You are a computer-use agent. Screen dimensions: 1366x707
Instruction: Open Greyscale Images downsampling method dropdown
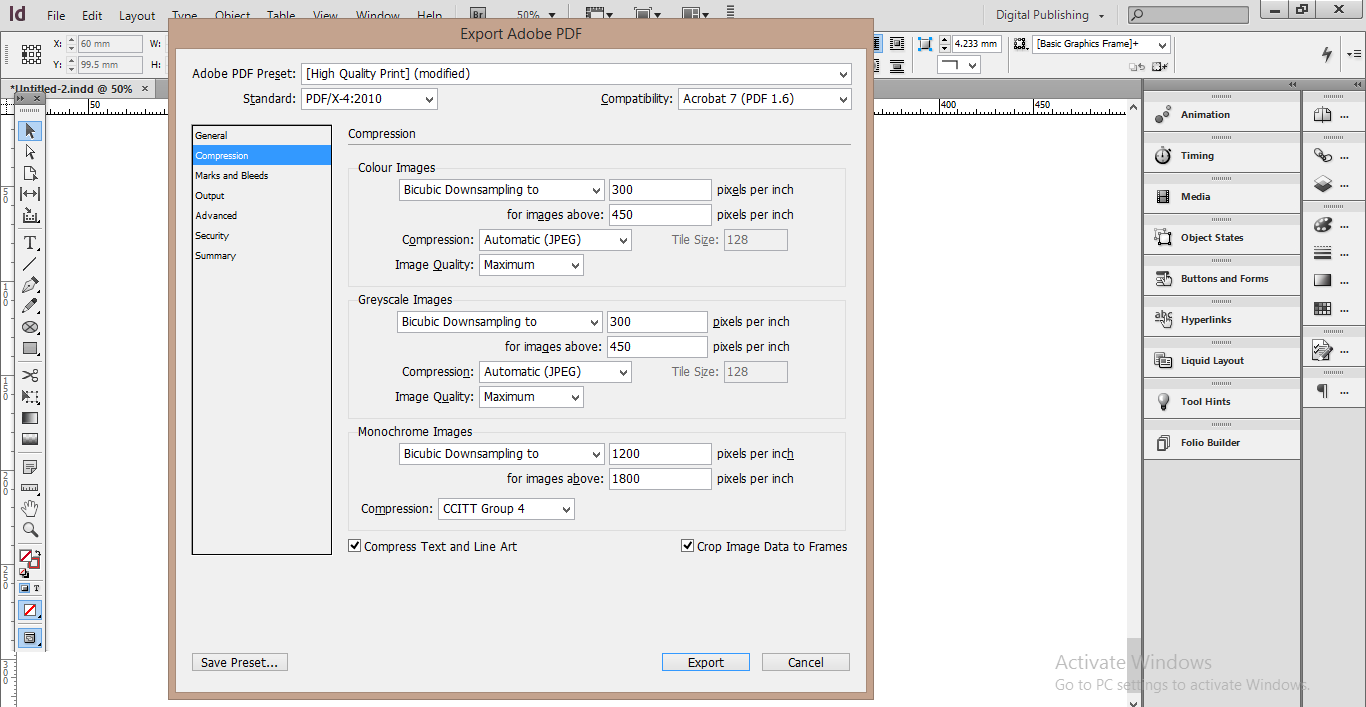tap(499, 322)
